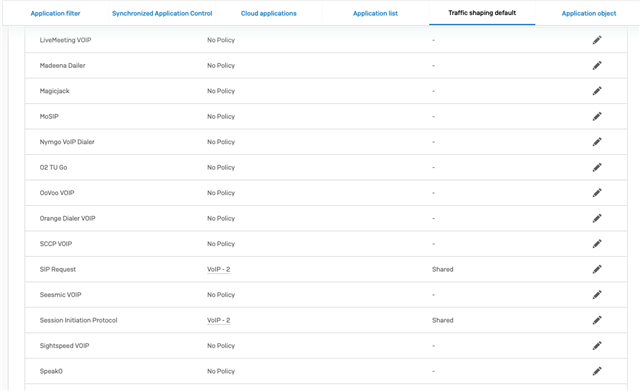640x391 pixels.
Task: Click the Seesmic VOIP name
Action: (x=60, y=295)
